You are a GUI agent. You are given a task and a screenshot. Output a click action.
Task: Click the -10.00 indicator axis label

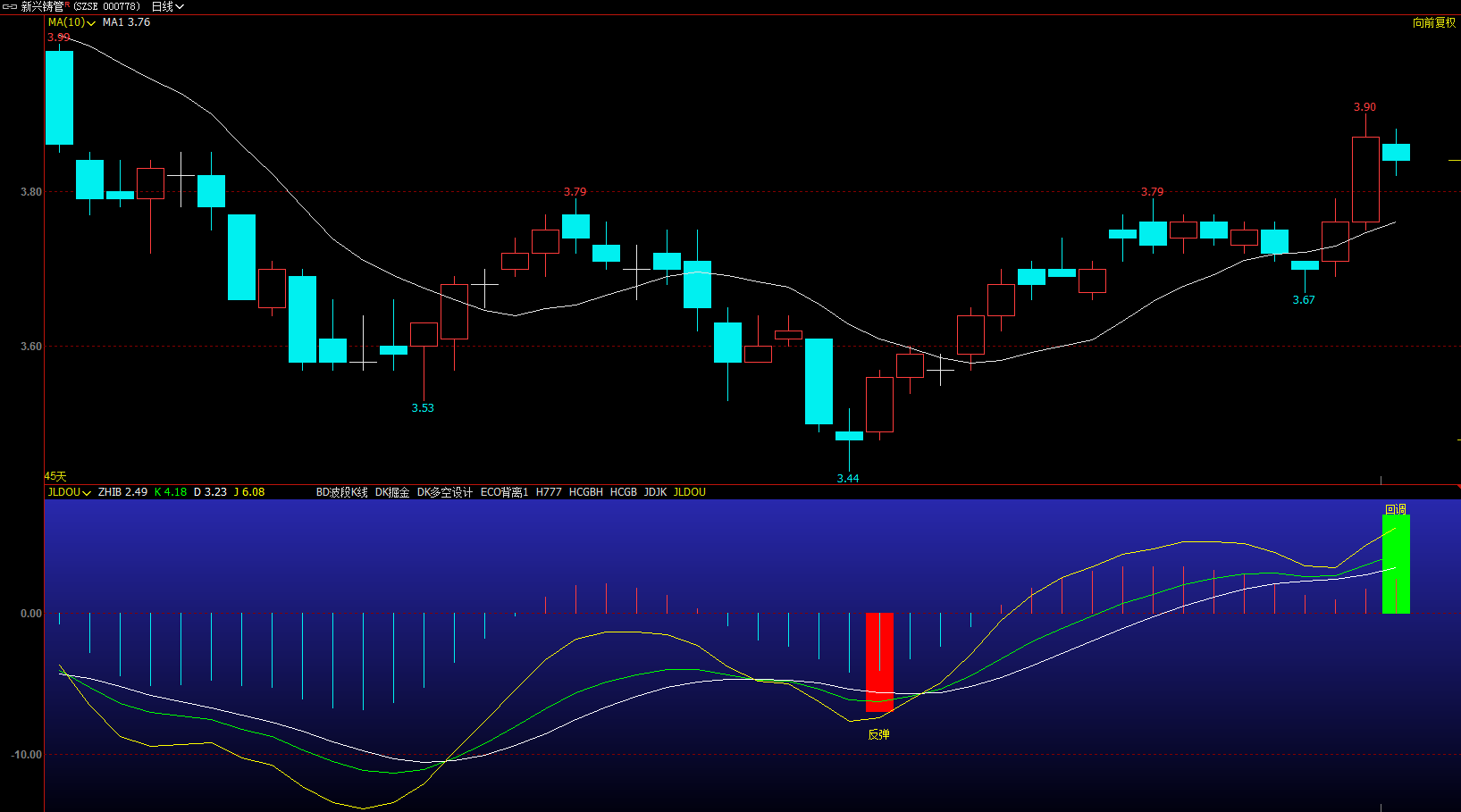27,755
